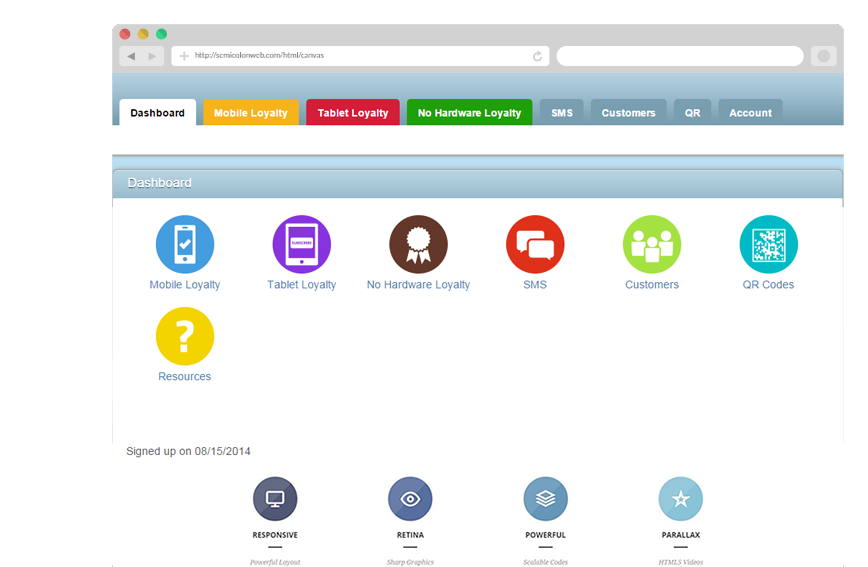Click the Responsive monitor icon
Screen dimensions: 868x567
coord(275,499)
